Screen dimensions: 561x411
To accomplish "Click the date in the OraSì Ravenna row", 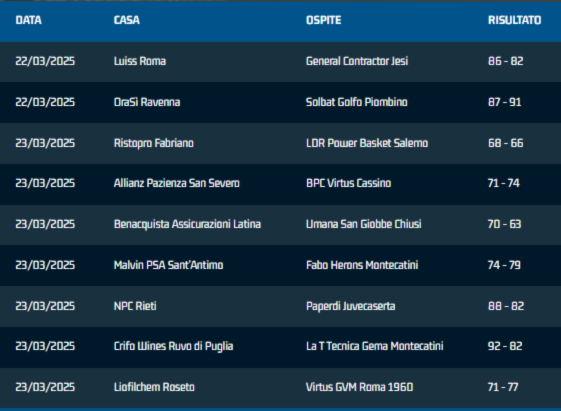I will 45,102.
